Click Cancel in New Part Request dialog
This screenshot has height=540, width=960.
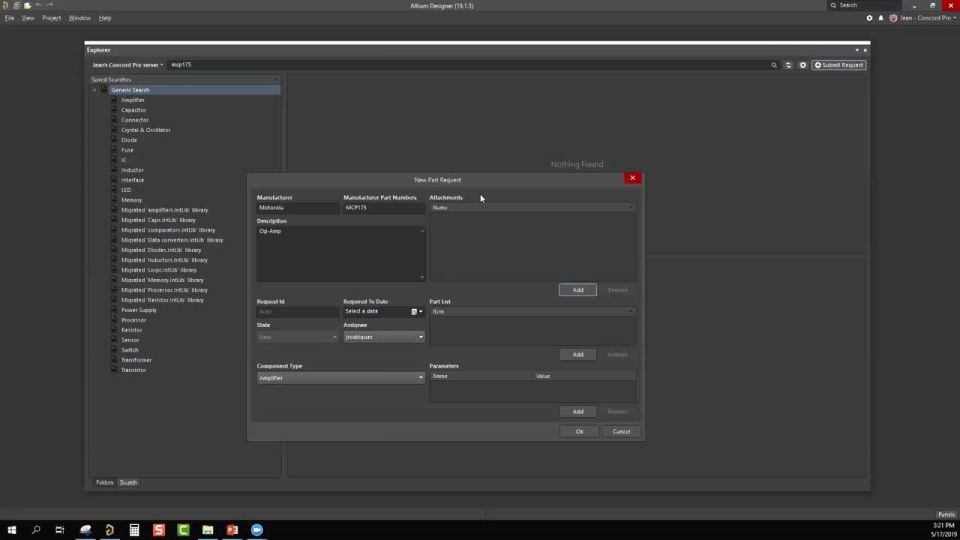click(621, 432)
